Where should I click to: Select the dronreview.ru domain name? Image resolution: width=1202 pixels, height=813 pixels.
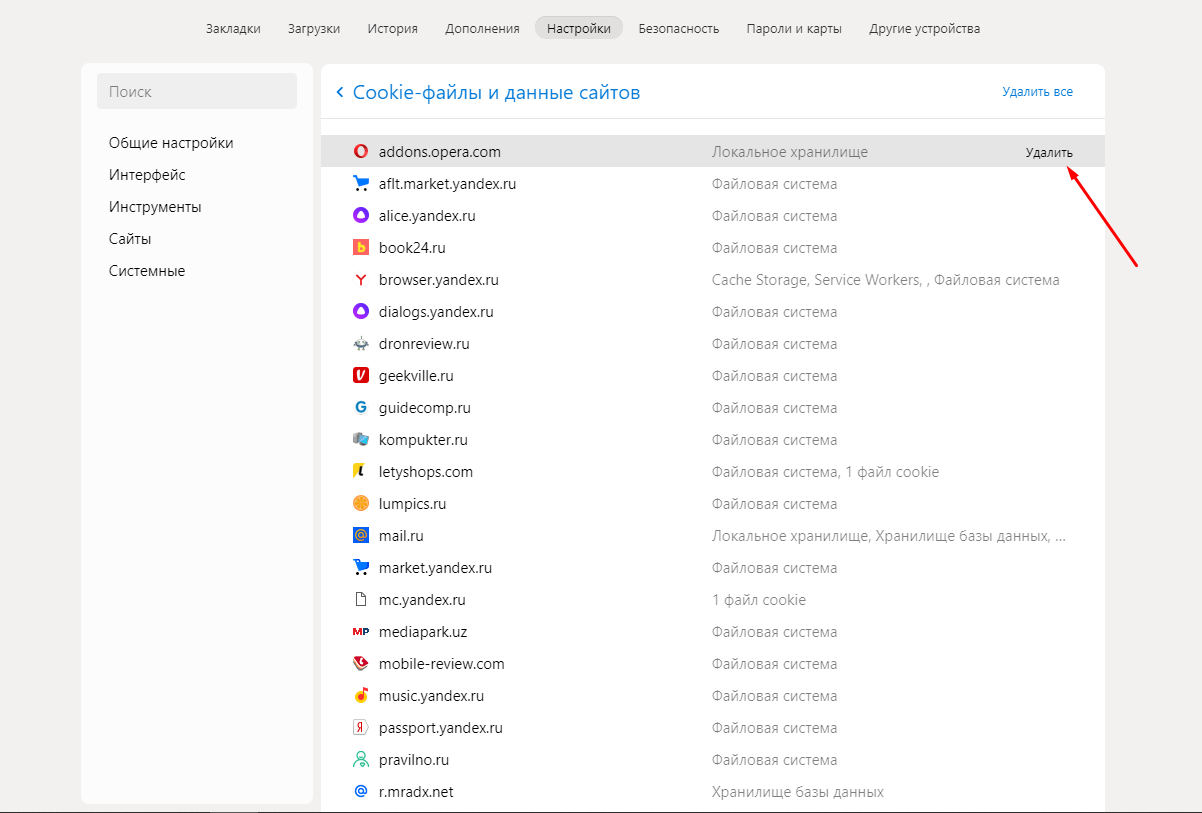[x=424, y=344]
